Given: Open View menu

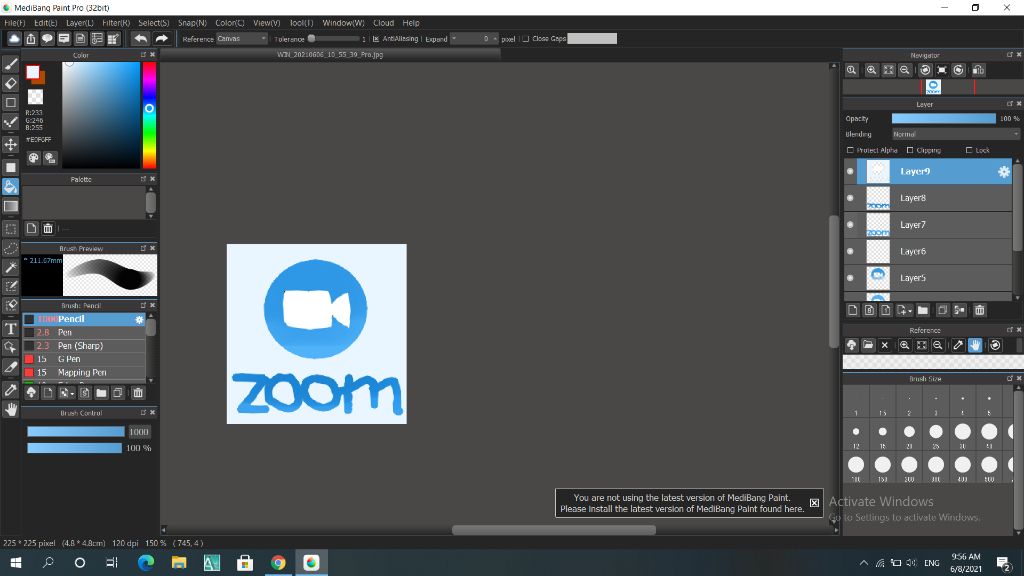Looking at the screenshot, I should point(266,23).
